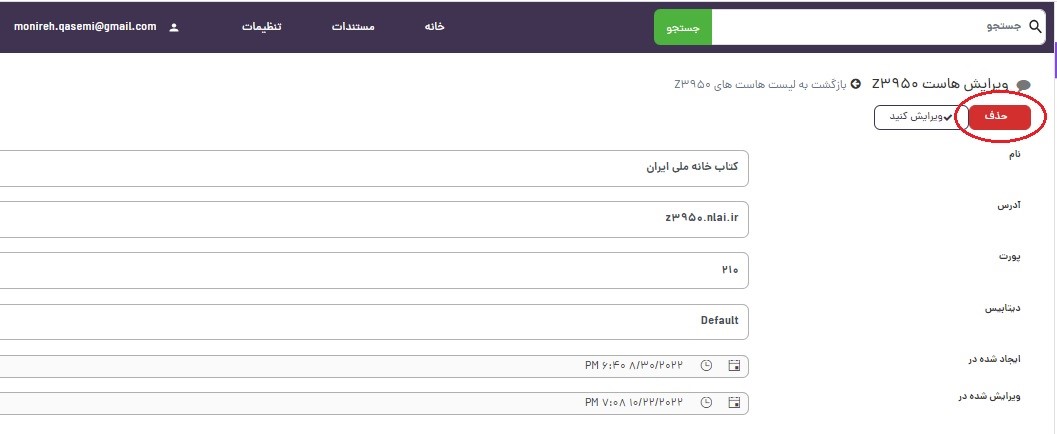This screenshot has width=1057, height=434.
Task: Open clock time picker for ویرایش شده در
Action: (707, 403)
